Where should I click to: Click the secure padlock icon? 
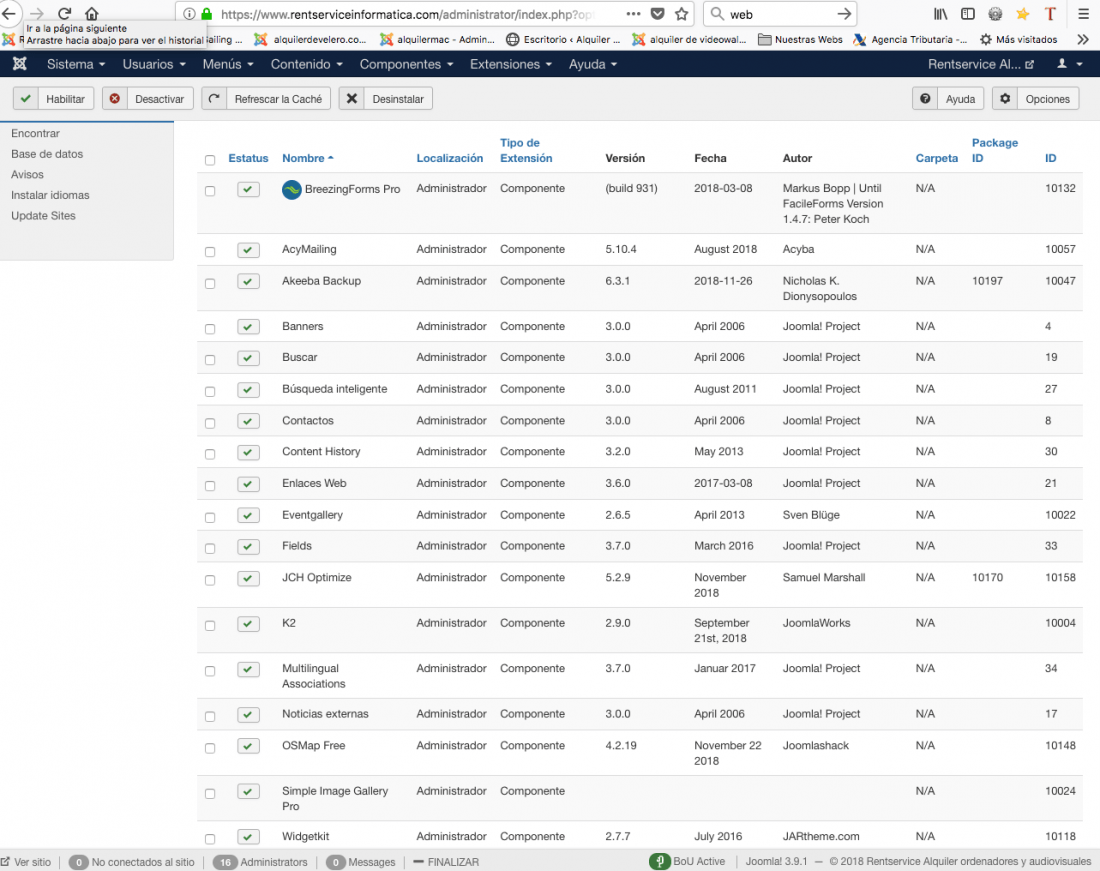pyautogui.click(x=206, y=14)
